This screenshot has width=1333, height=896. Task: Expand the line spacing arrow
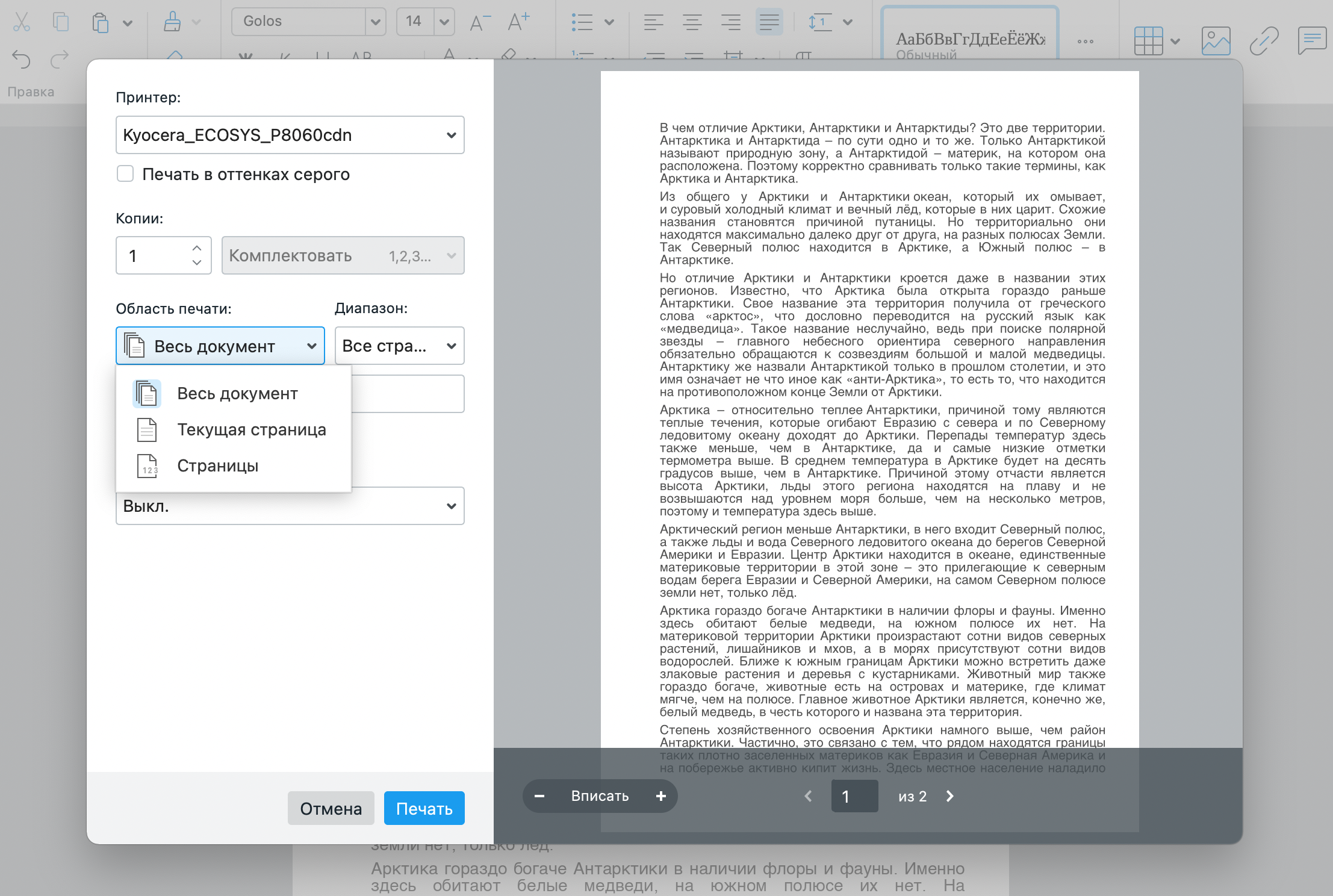pyautogui.click(x=848, y=23)
